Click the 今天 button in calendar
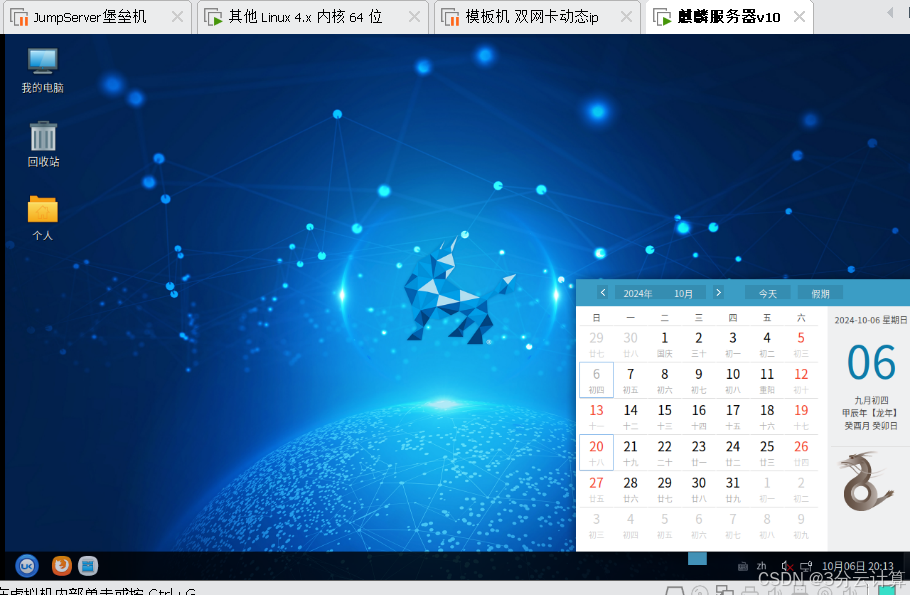 click(x=768, y=294)
